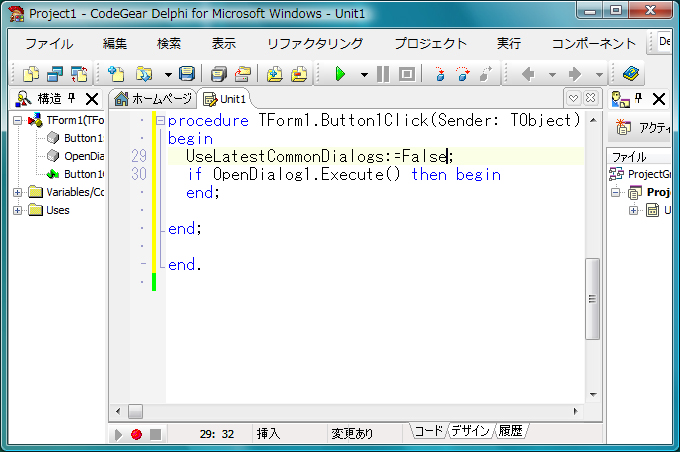Viewport: 680px width, 452px height.
Task: Click the Help contents book icon
Action: pyautogui.click(x=631, y=74)
